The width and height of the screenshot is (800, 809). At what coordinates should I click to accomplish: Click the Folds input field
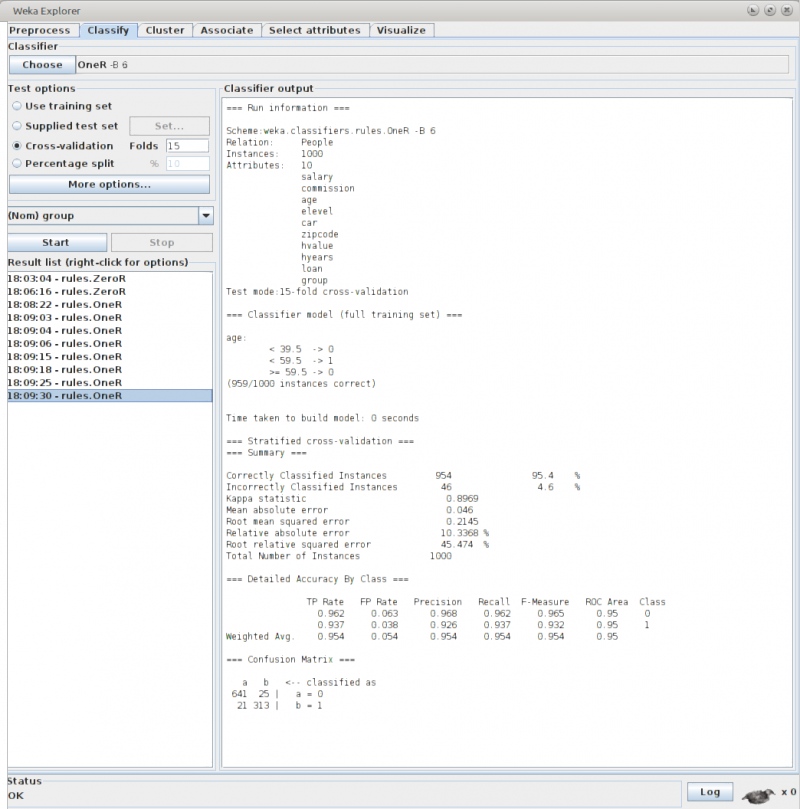click(187, 146)
